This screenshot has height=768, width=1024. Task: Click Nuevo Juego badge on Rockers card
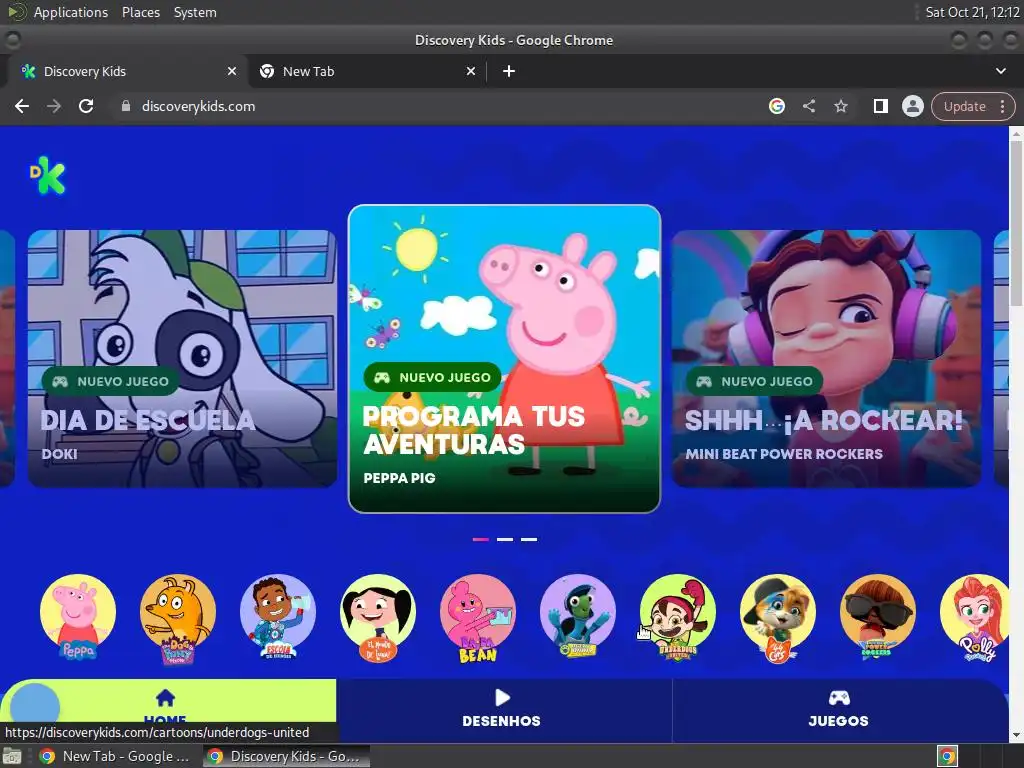[754, 381]
